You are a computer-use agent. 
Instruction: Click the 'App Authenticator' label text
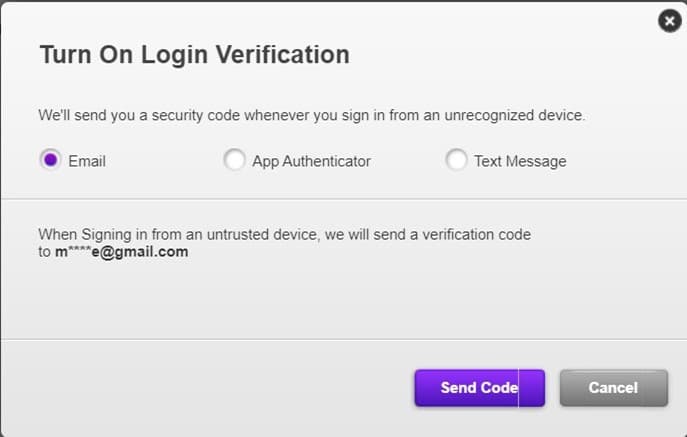(x=311, y=161)
